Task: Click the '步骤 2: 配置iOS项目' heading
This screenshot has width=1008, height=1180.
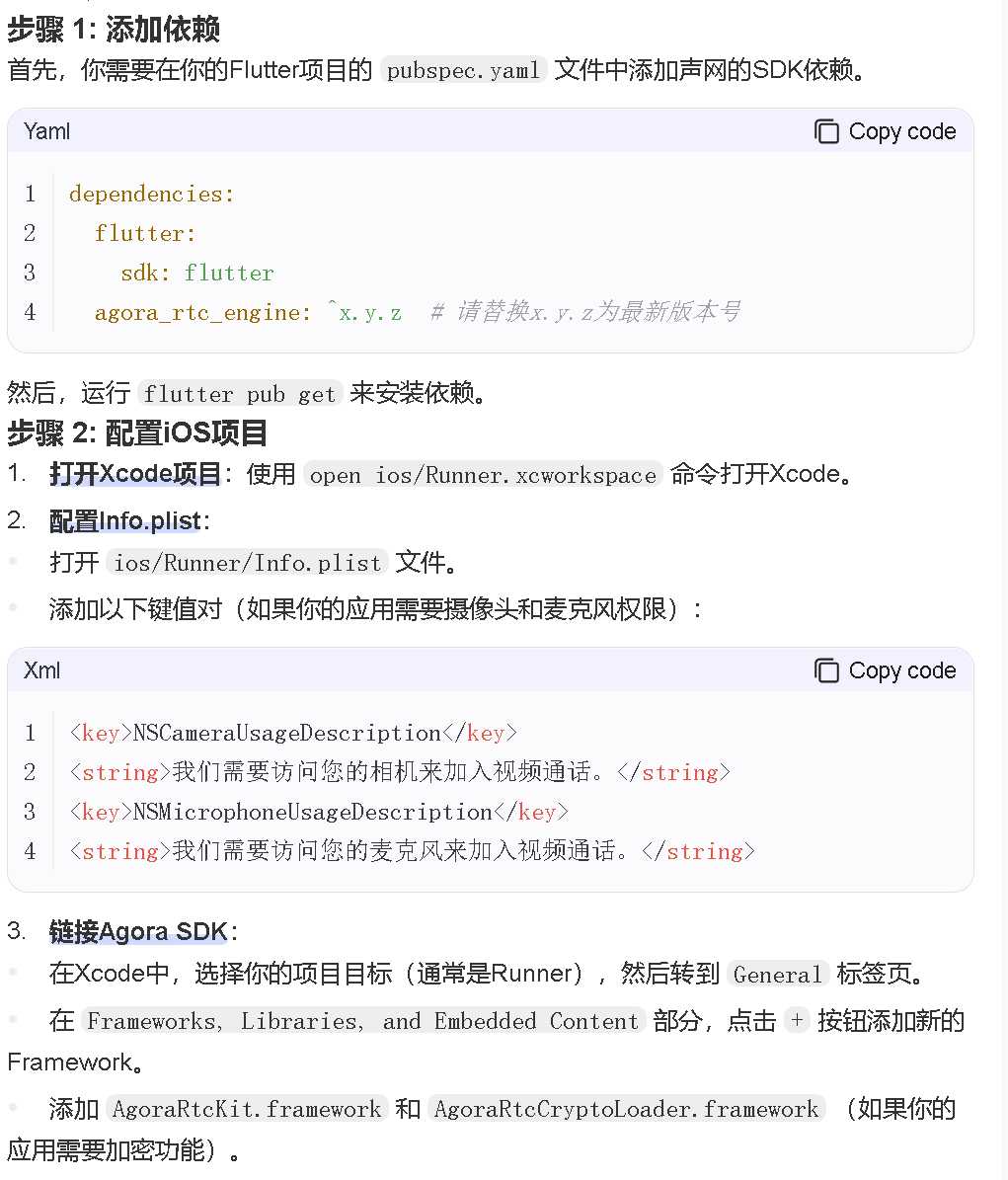Action: pyautogui.click(x=137, y=433)
